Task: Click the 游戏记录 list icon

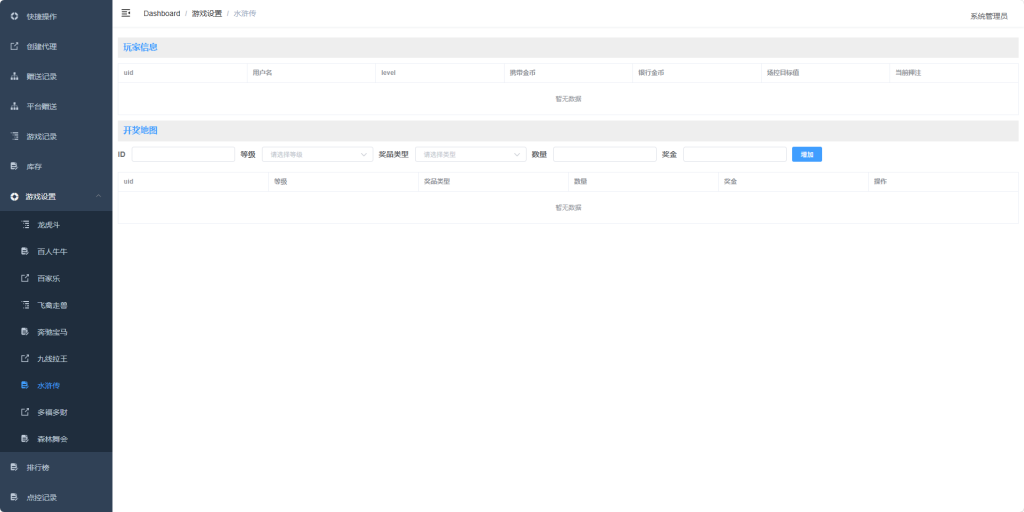Action: [14, 136]
